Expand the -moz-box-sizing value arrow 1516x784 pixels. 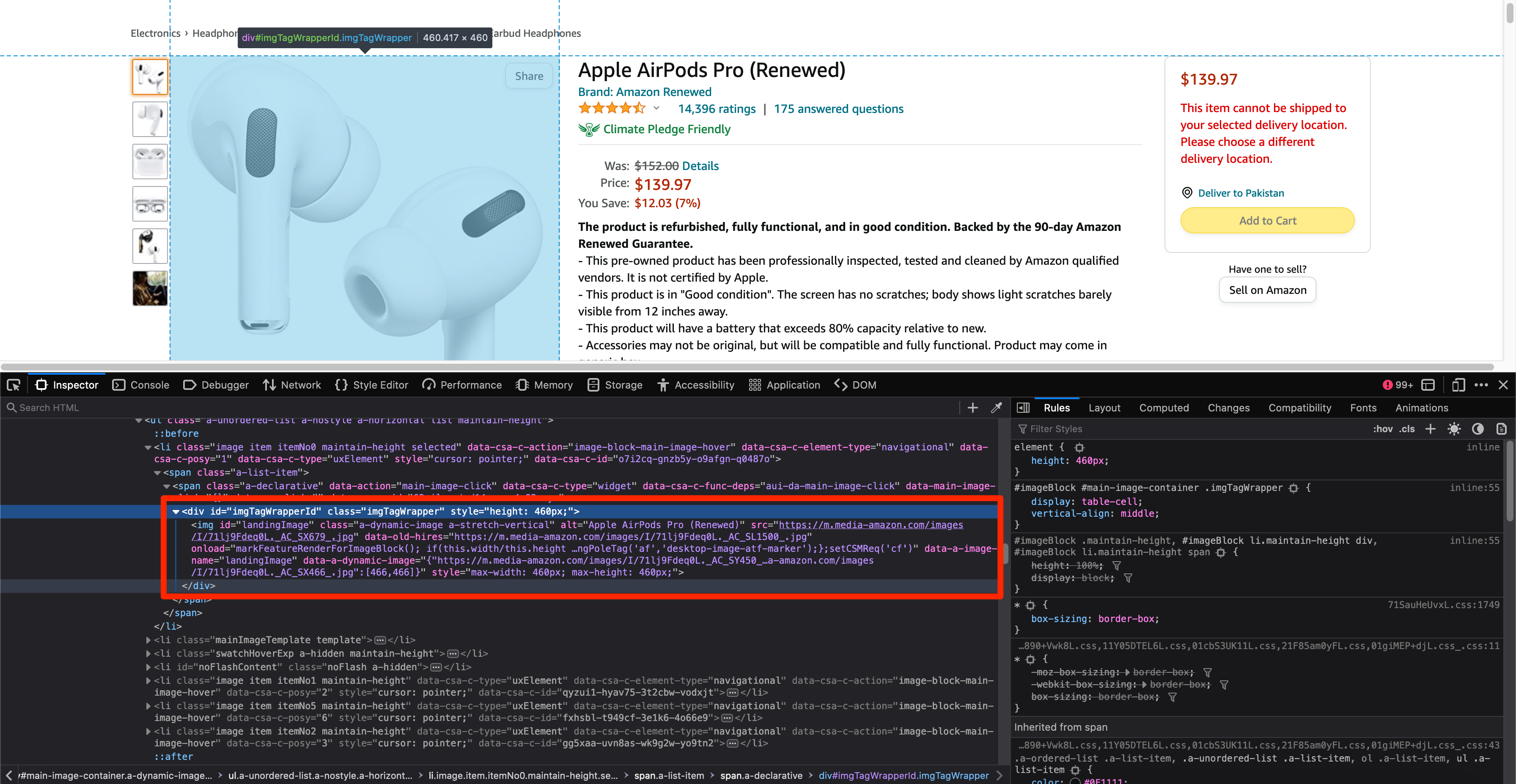1127,672
